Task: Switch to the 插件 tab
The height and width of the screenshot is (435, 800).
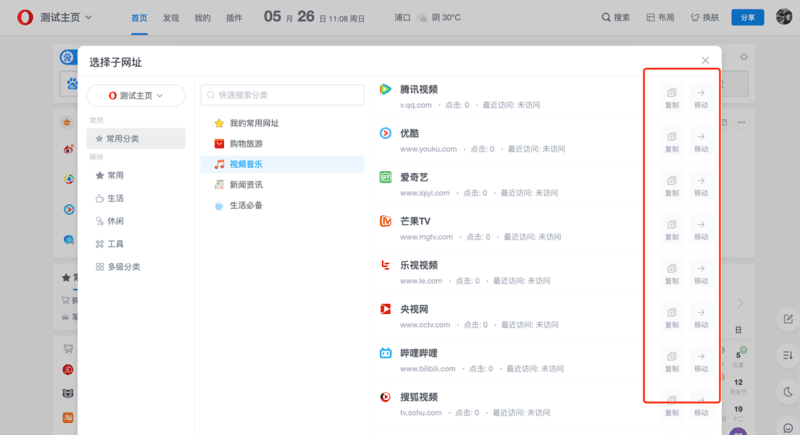Action: click(234, 18)
